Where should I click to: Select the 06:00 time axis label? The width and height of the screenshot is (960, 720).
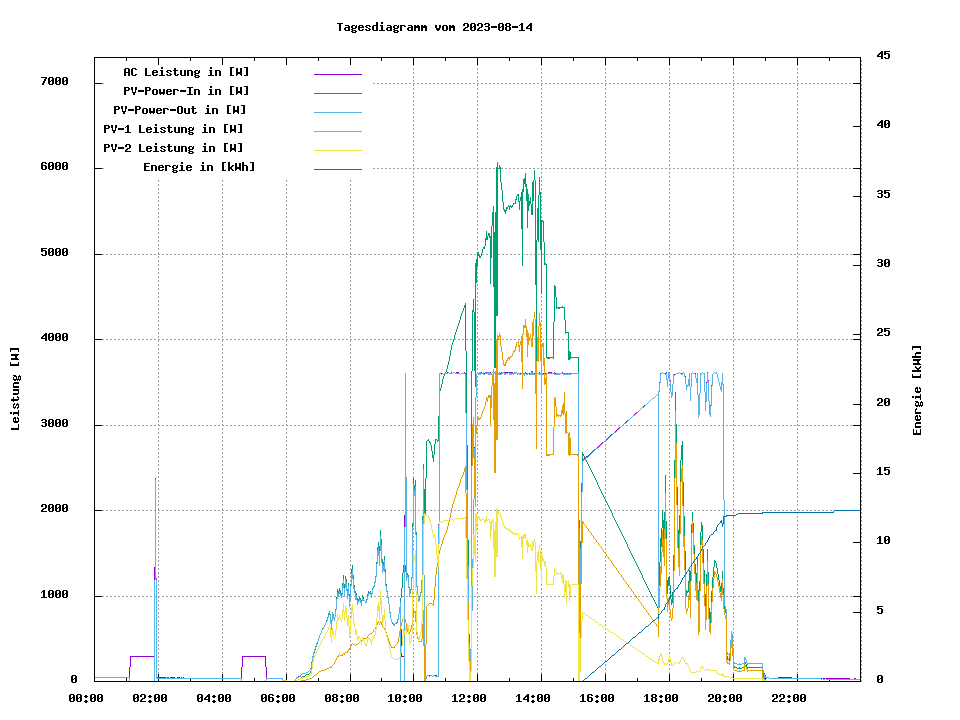pos(277,698)
